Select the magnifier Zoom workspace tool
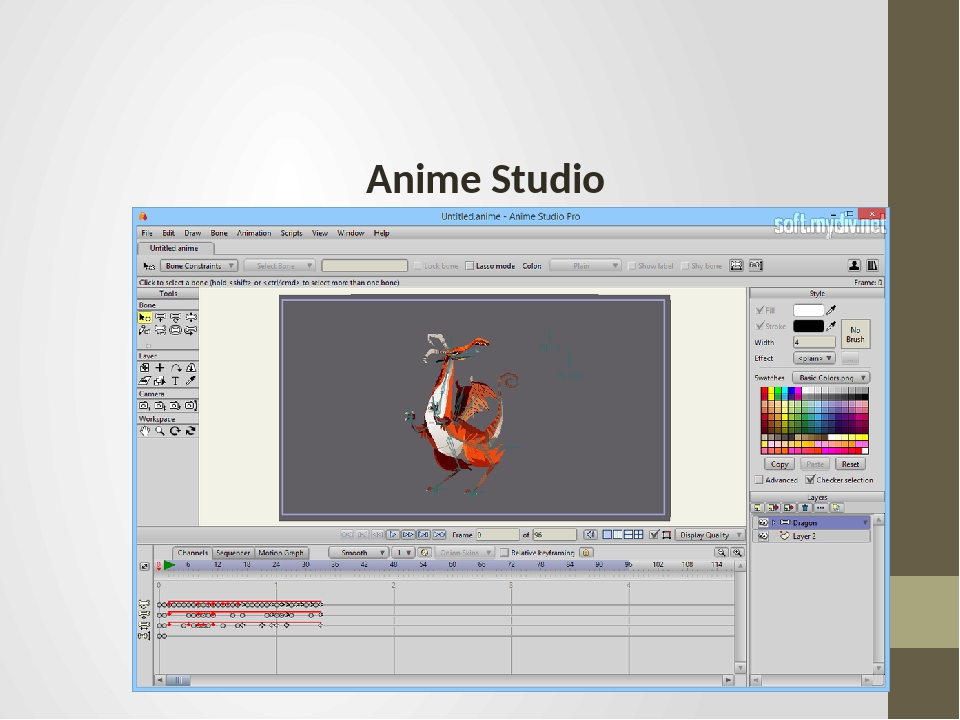This screenshot has height=720, width=960. pyautogui.click(x=160, y=431)
